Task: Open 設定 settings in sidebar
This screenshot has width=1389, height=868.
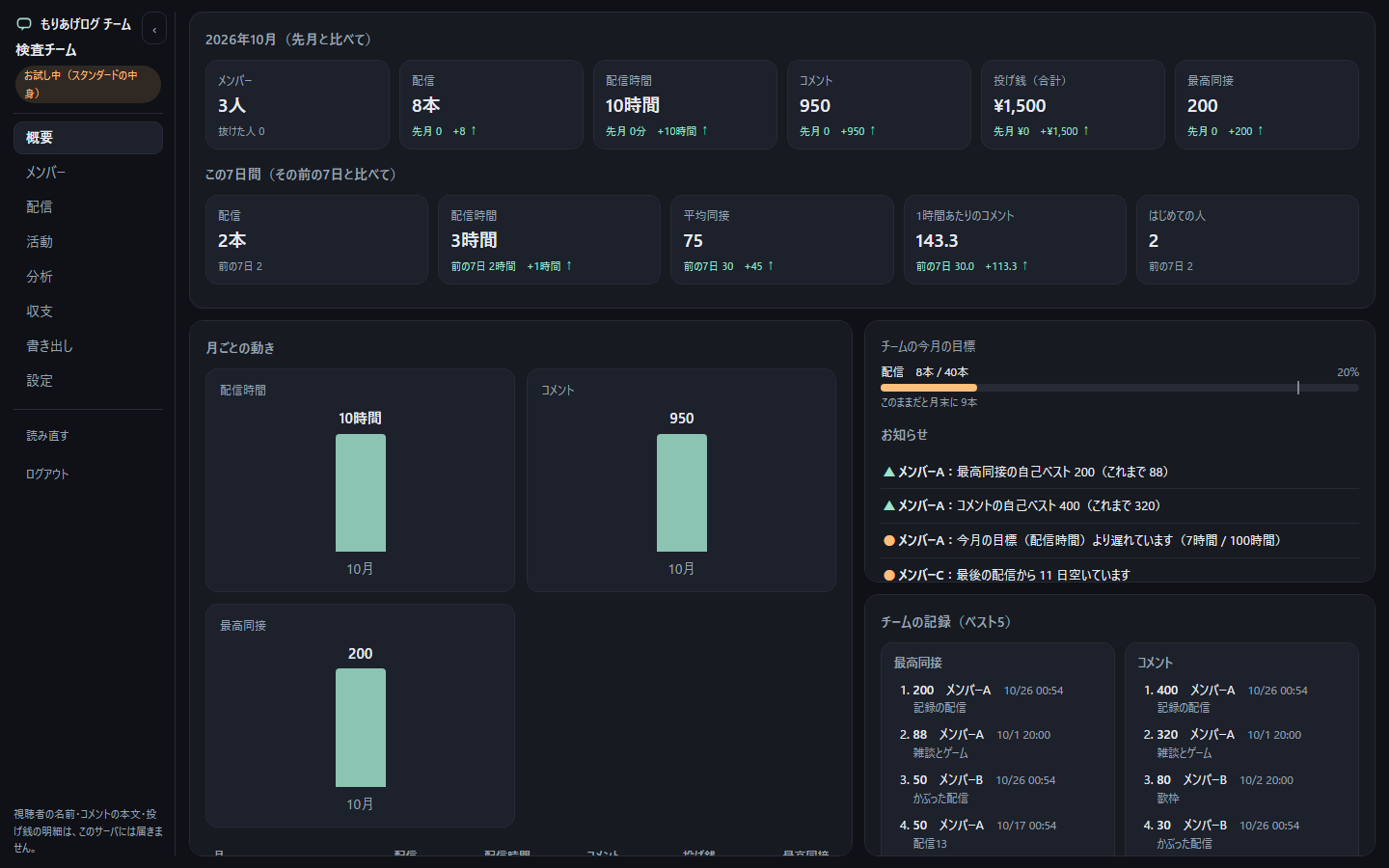Action: coord(88,381)
